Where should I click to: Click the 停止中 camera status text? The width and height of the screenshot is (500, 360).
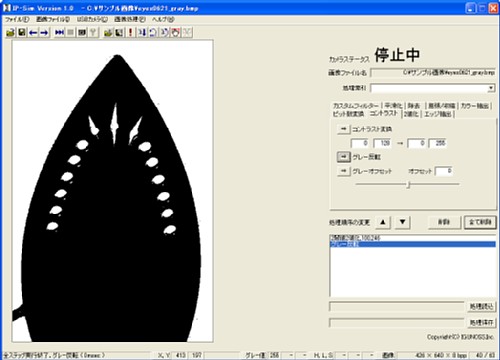pos(397,55)
